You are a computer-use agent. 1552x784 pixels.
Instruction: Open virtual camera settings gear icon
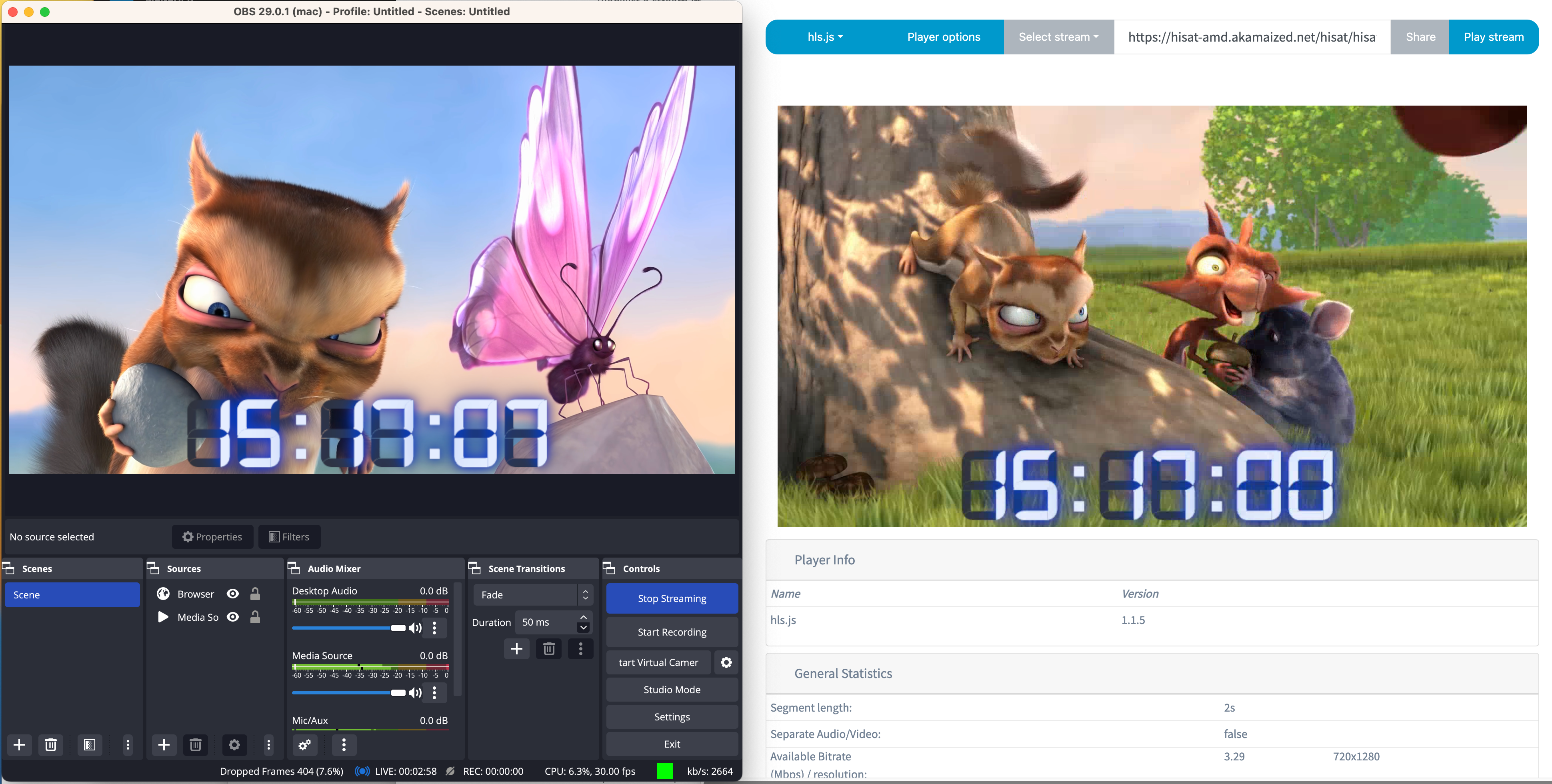726,662
